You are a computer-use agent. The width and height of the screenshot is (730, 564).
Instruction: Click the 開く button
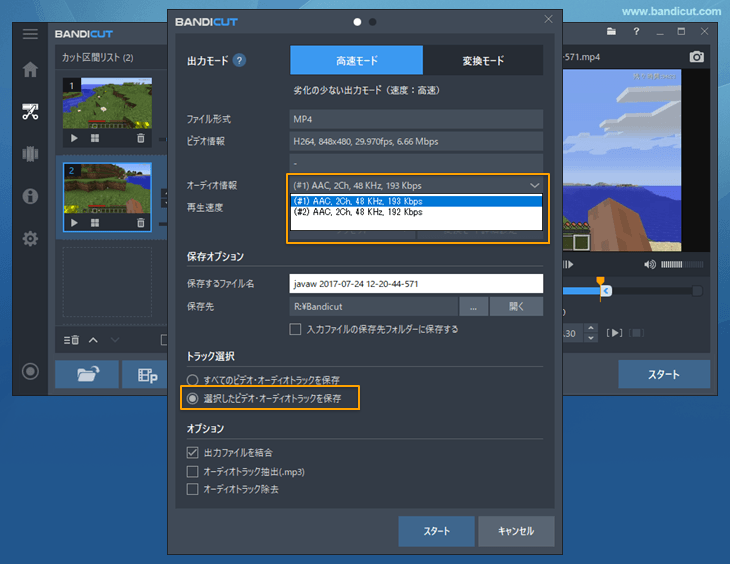click(516, 306)
